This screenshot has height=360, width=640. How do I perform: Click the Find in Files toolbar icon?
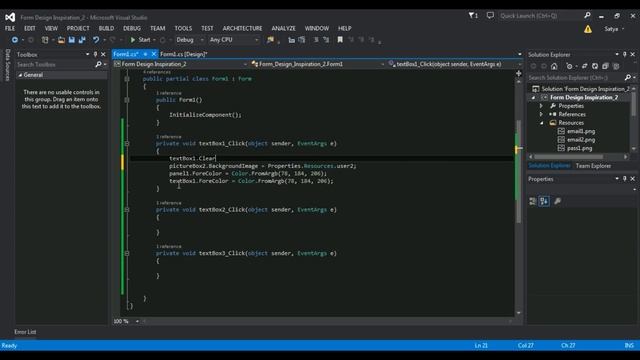270,40
